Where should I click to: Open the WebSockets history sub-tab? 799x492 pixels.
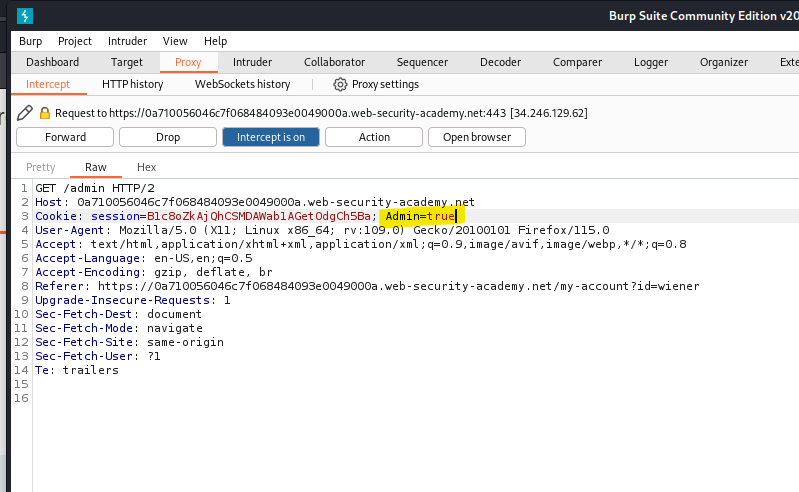coord(243,84)
